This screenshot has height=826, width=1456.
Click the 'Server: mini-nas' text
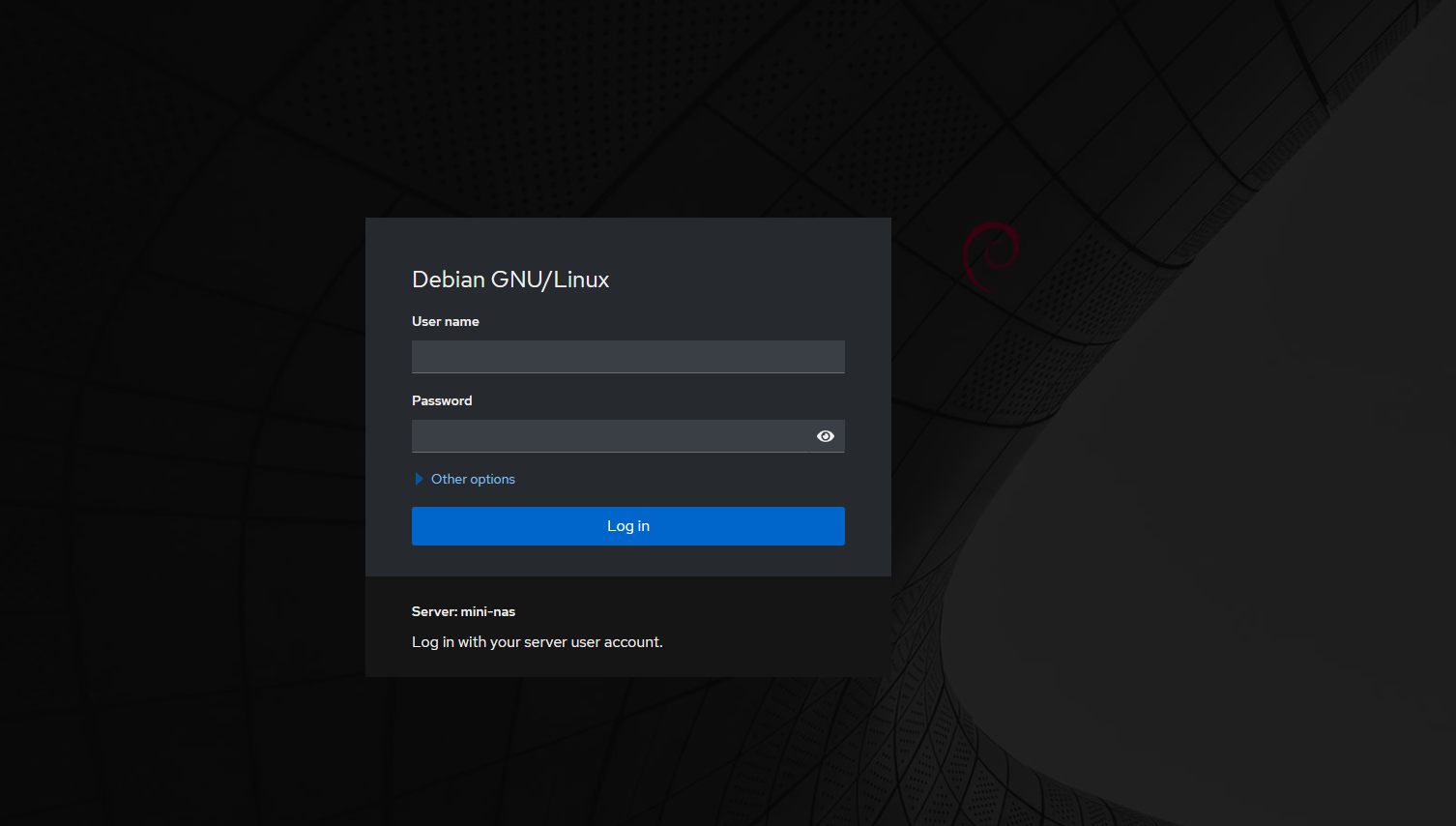click(463, 611)
